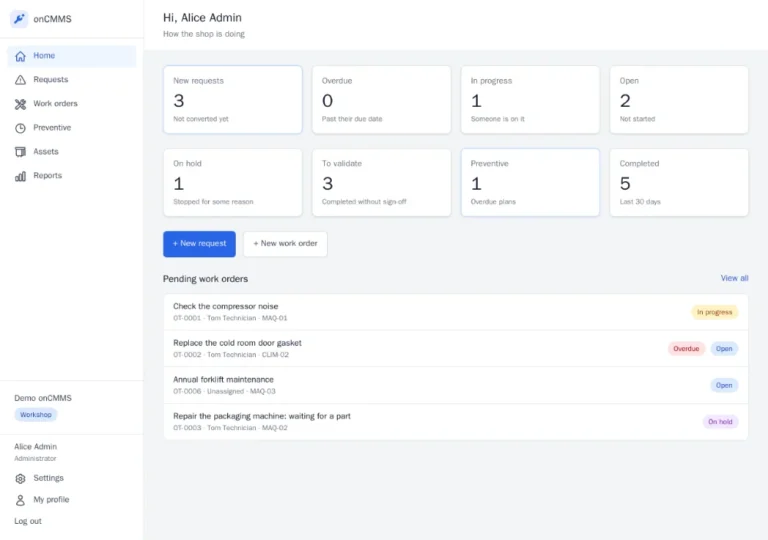Image resolution: width=768 pixels, height=540 pixels.
Task: Click the New work order button
Action: click(x=285, y=244)
